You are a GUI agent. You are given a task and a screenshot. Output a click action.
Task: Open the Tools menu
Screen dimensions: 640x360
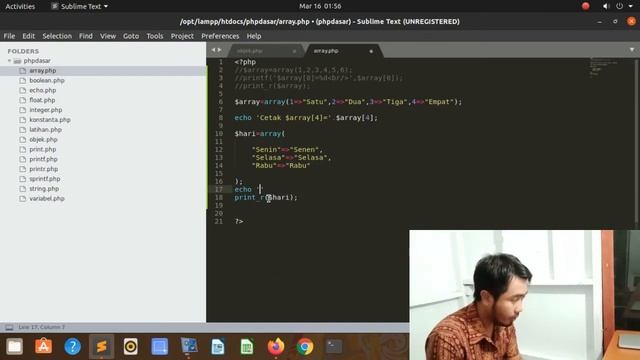[x=155, y=36]
